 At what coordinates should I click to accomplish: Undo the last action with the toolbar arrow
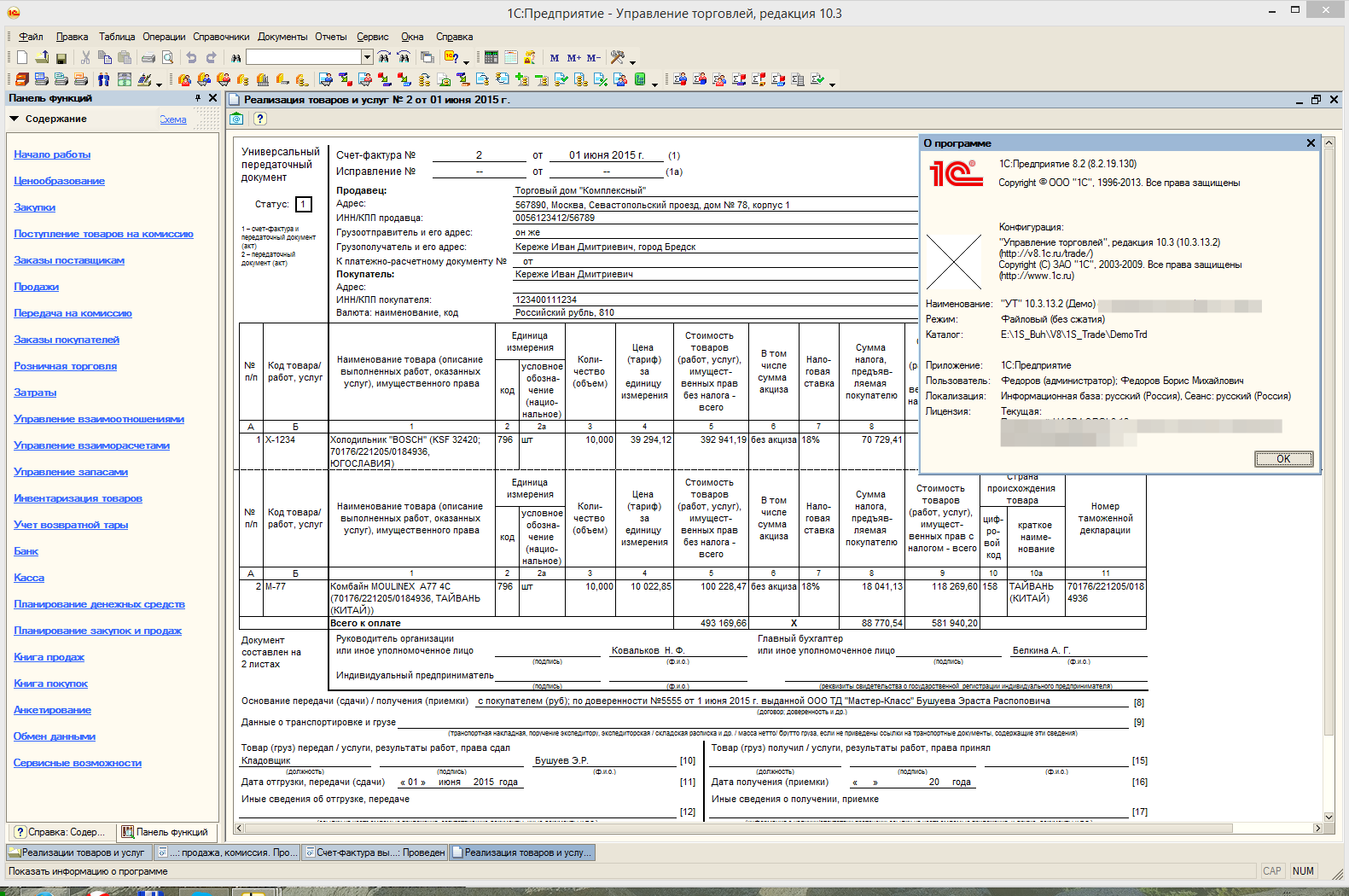(191, 57)
